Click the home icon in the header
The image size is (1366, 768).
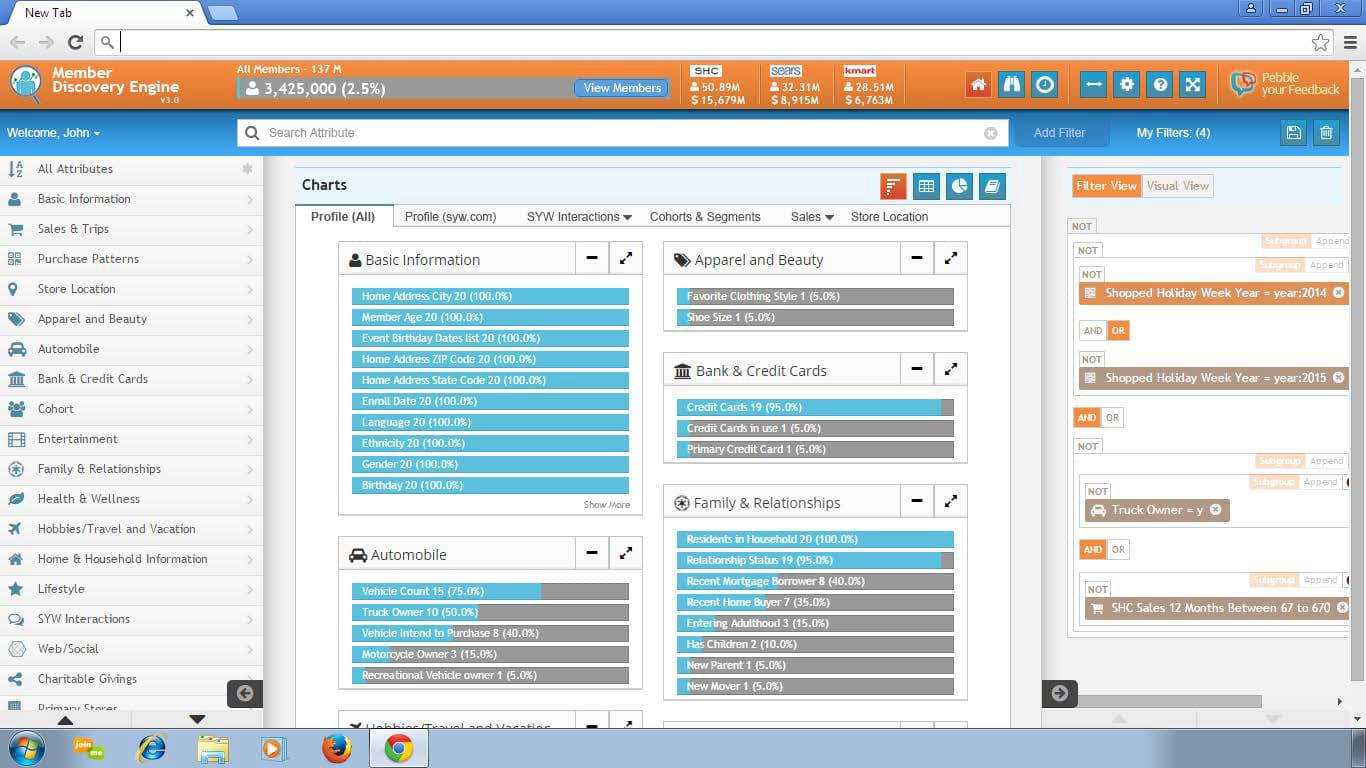[978, 85]
